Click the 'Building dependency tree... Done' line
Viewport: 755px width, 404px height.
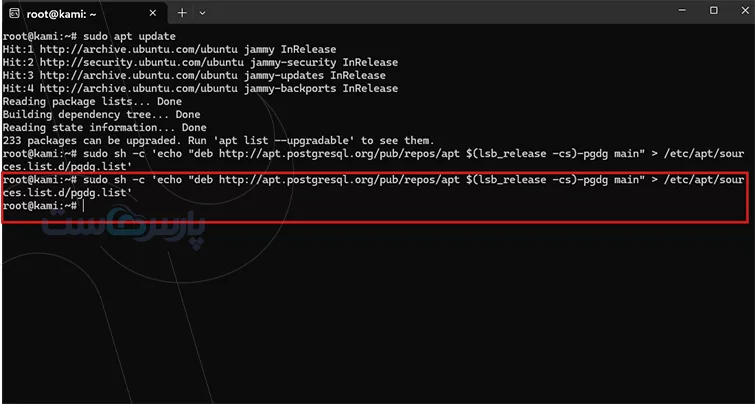101,115
